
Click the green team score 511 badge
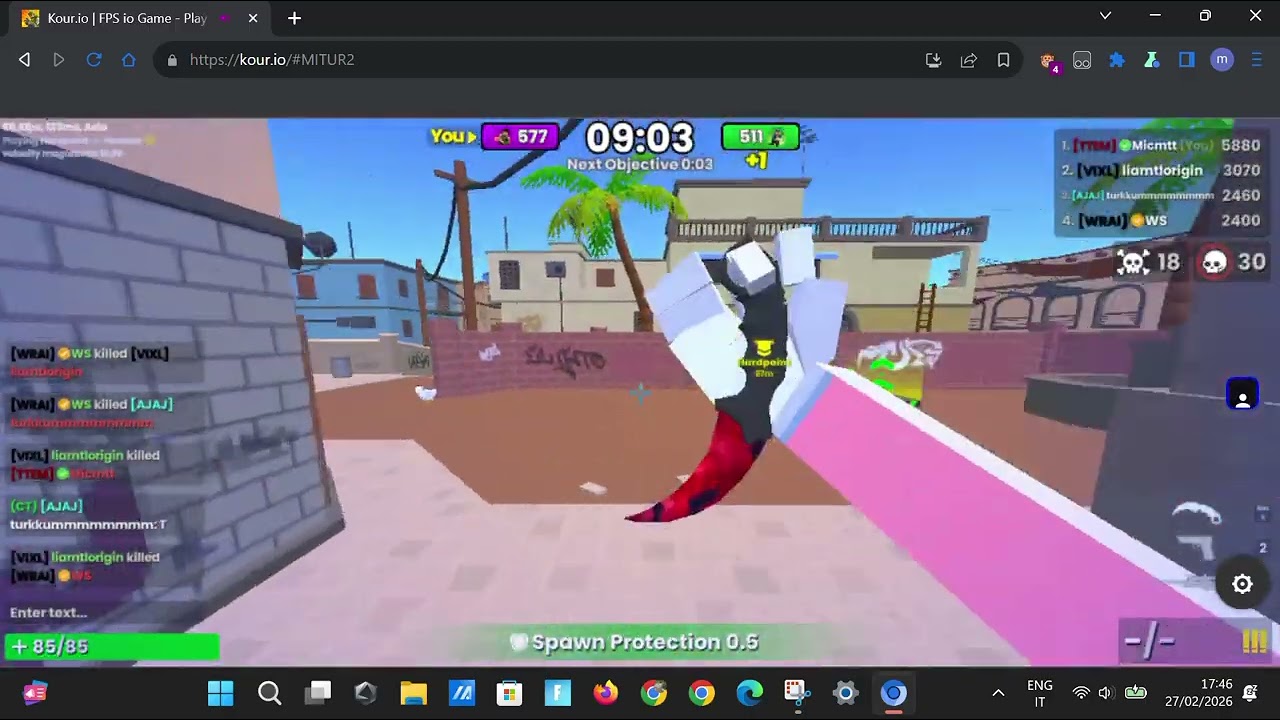760,137
